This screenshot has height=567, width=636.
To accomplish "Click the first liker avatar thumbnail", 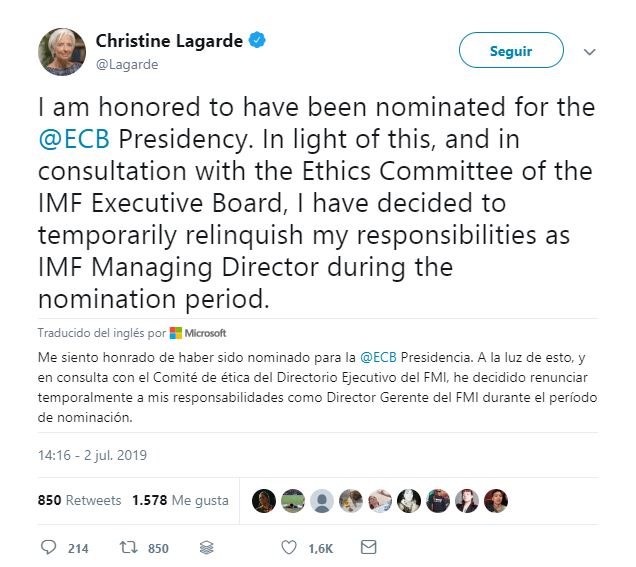I will click(264, 501).
